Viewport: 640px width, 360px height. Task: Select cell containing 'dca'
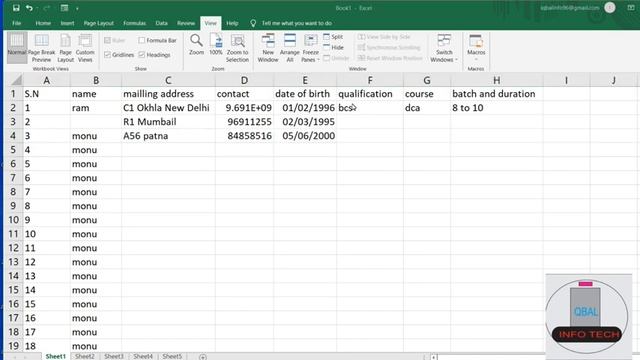427,108
